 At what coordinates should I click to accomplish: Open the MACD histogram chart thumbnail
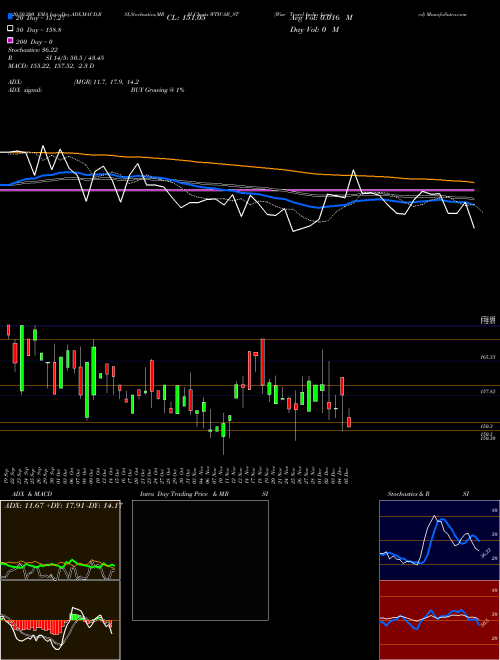[x=60, y=620]
